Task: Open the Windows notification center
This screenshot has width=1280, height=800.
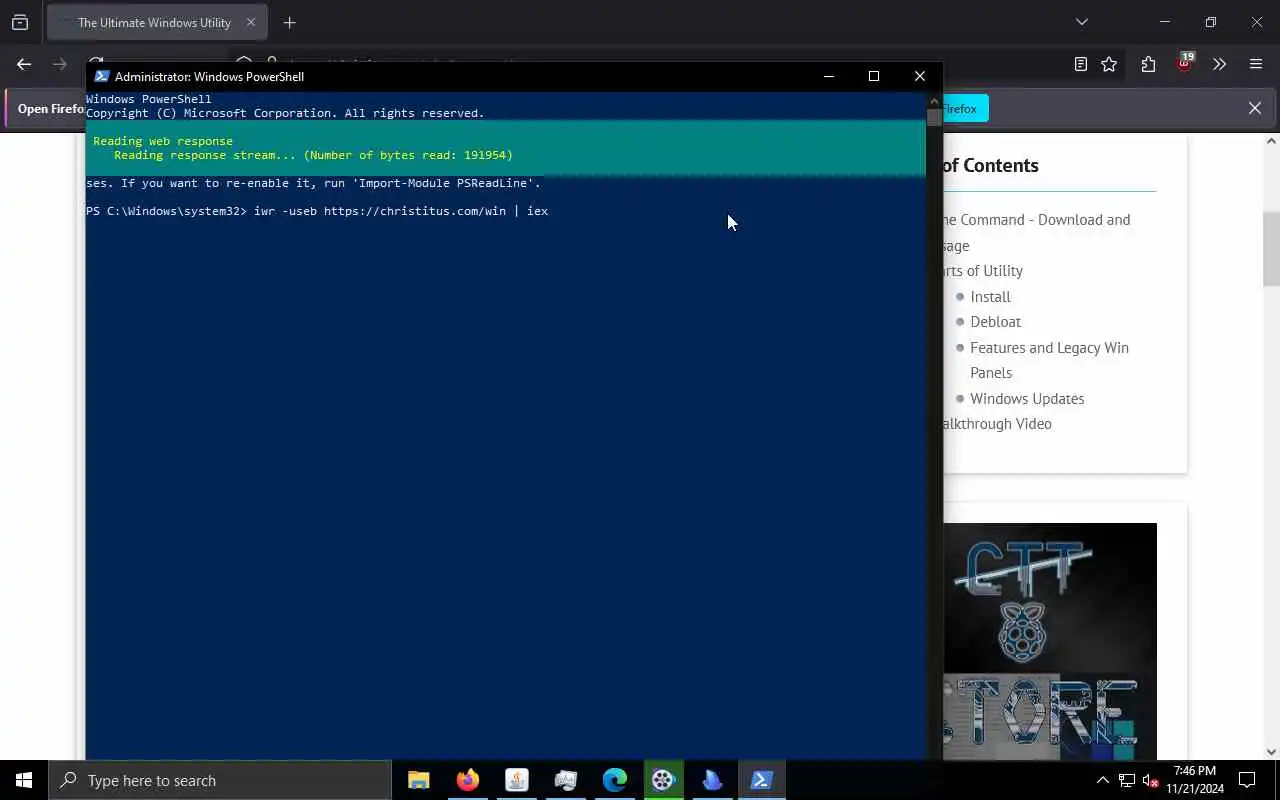Action: [1247, 780]
